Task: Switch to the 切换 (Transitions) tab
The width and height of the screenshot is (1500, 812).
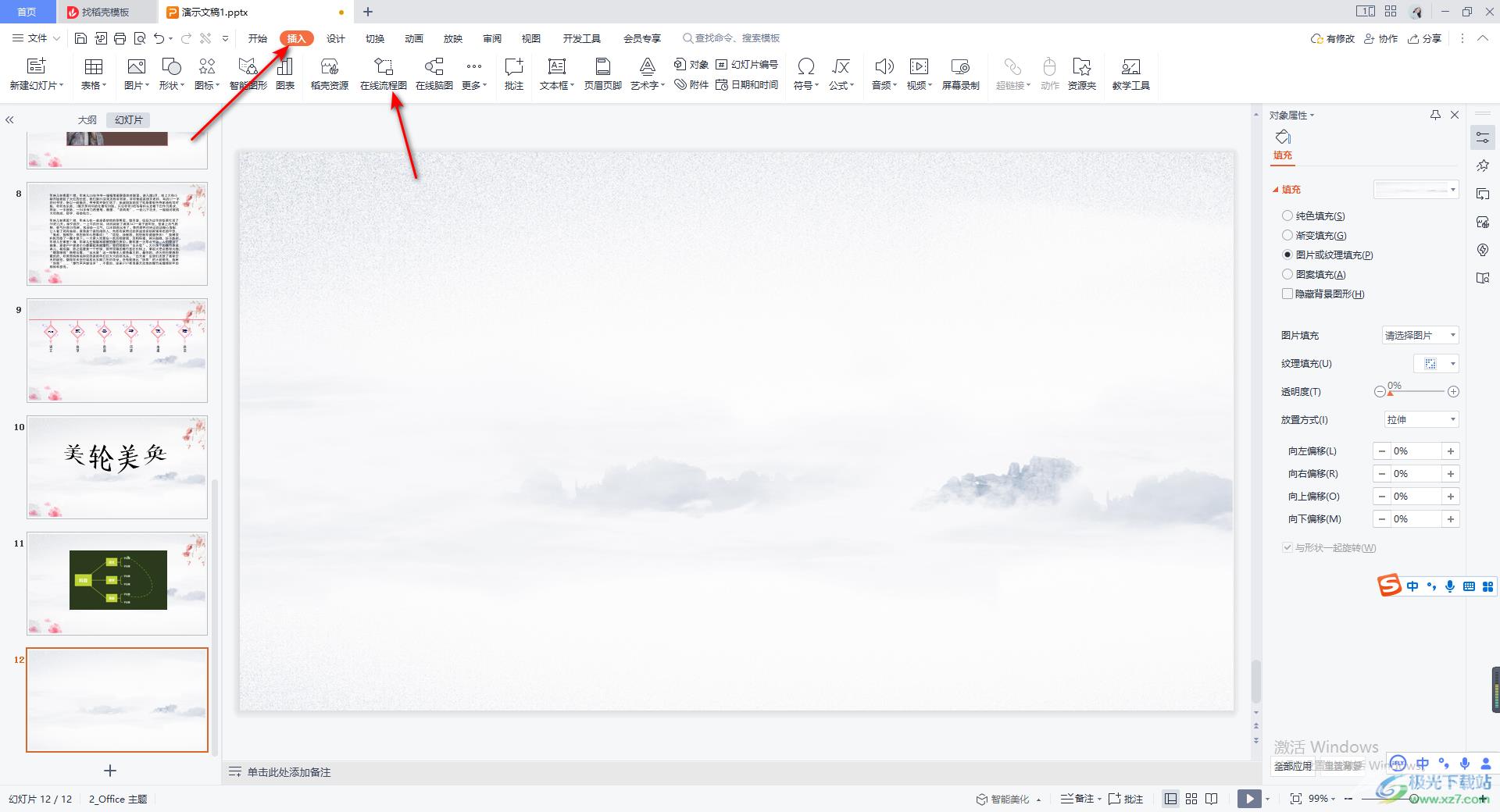Action: tap(375, 38)
